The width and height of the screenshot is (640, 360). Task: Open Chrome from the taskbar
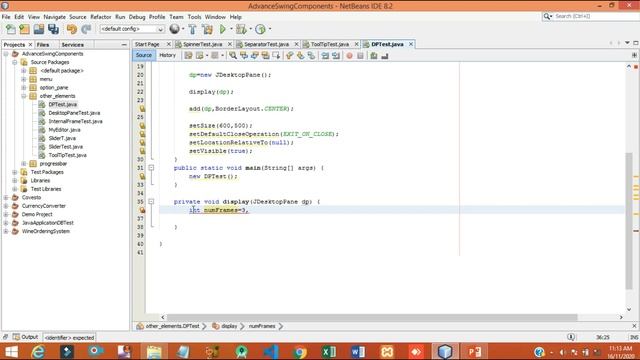tap(300, 351)
